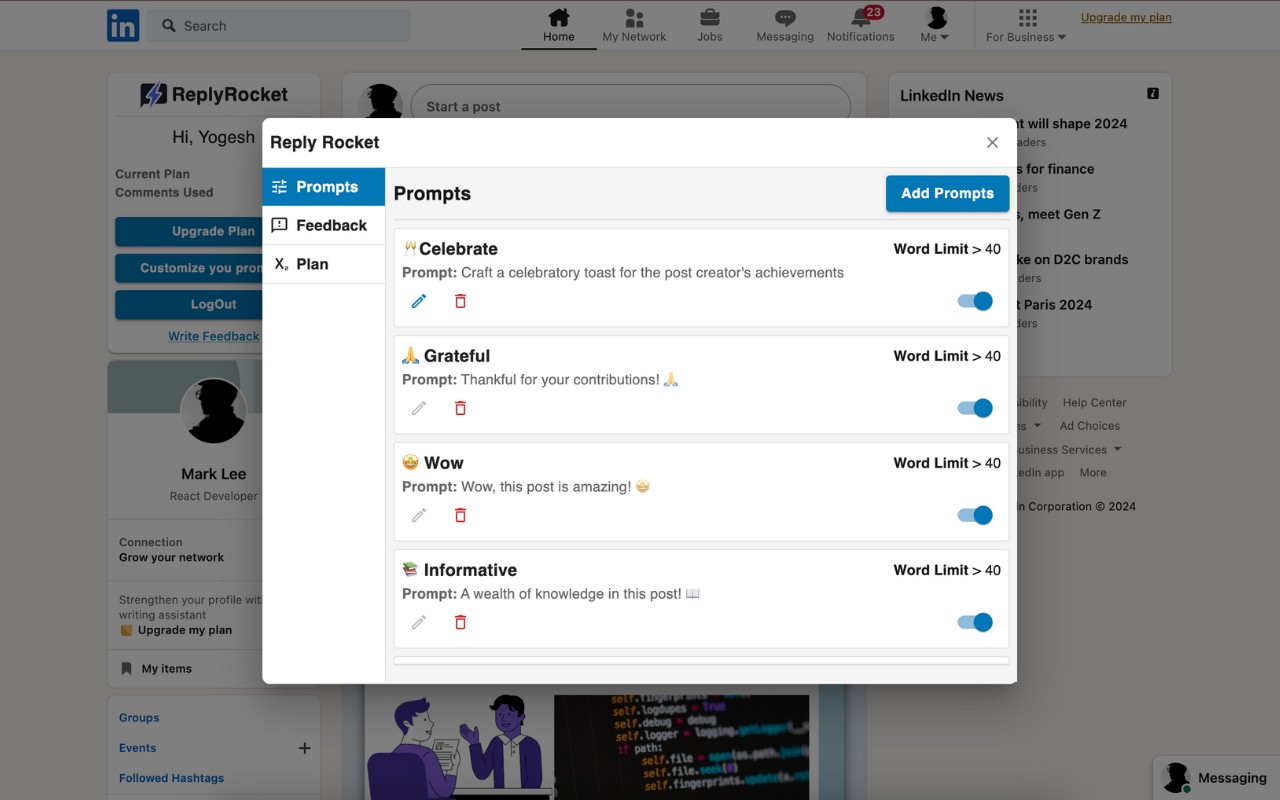Expand the Me profile dropdown
1280x800 pixels.
tap(935, 25)
